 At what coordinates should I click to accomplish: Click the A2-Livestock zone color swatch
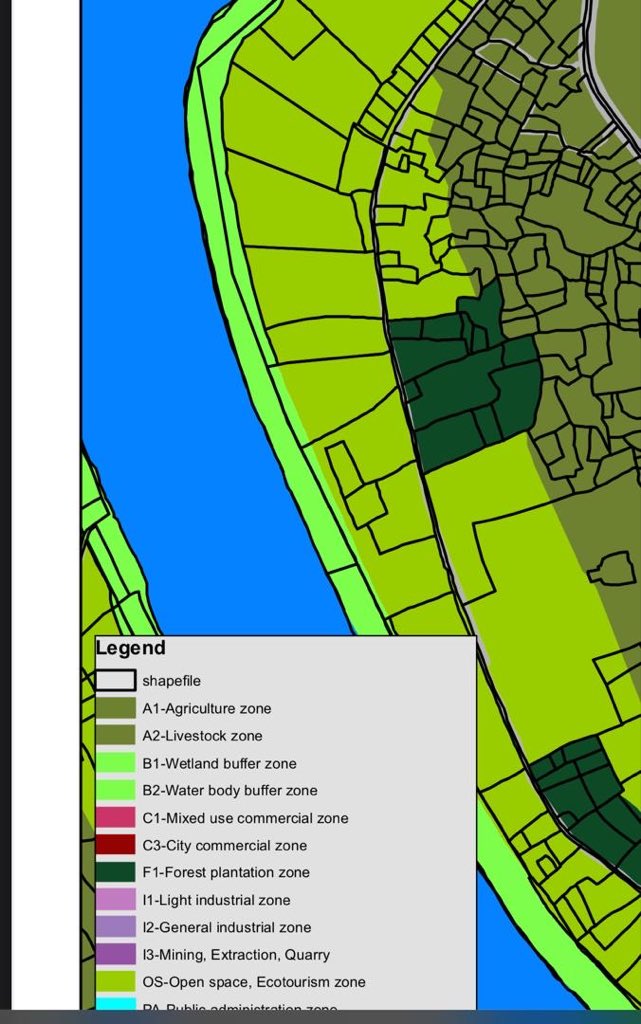[x=115, y=735]
